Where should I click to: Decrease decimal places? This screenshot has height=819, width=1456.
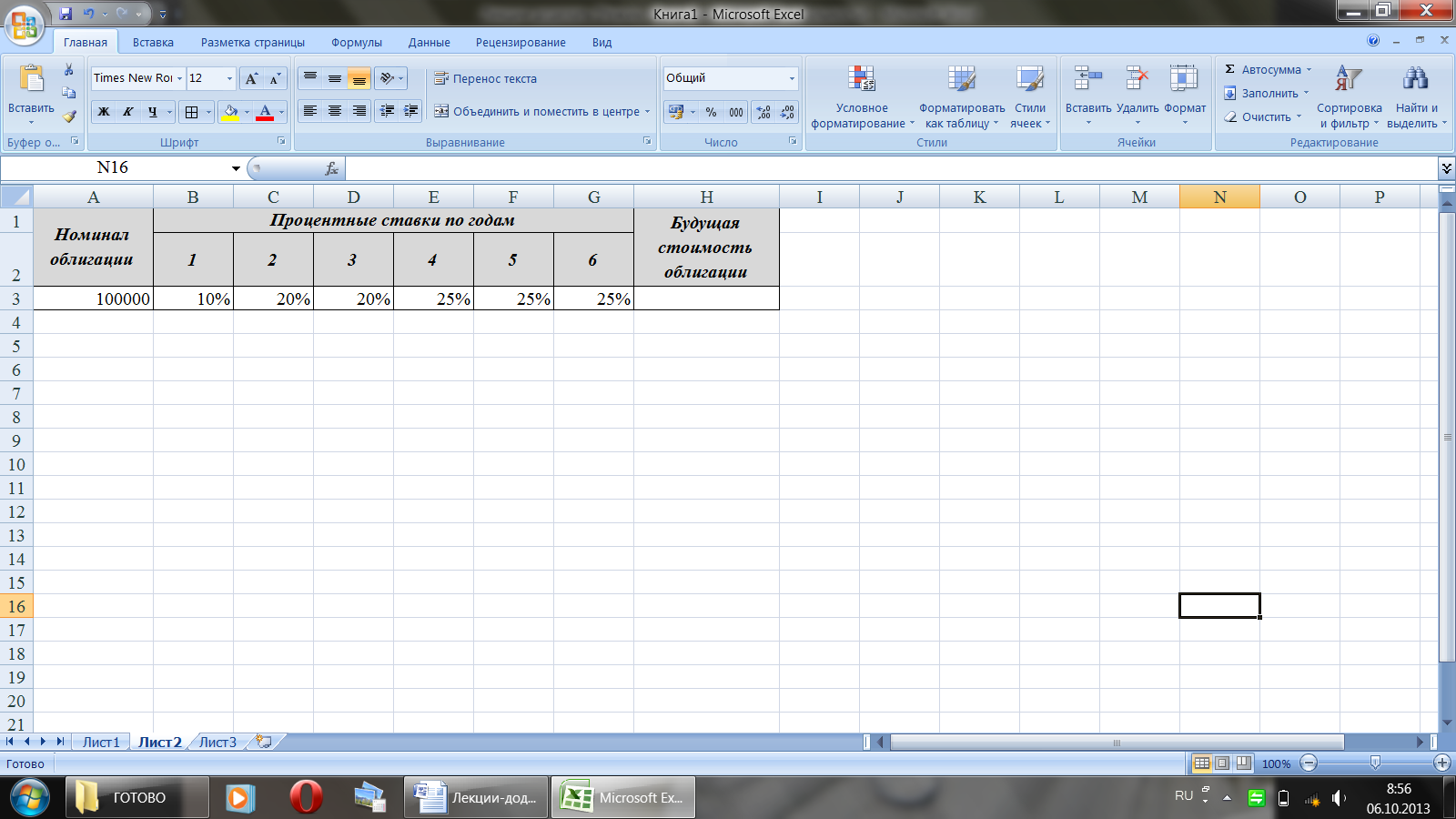[x=788, y=112]
